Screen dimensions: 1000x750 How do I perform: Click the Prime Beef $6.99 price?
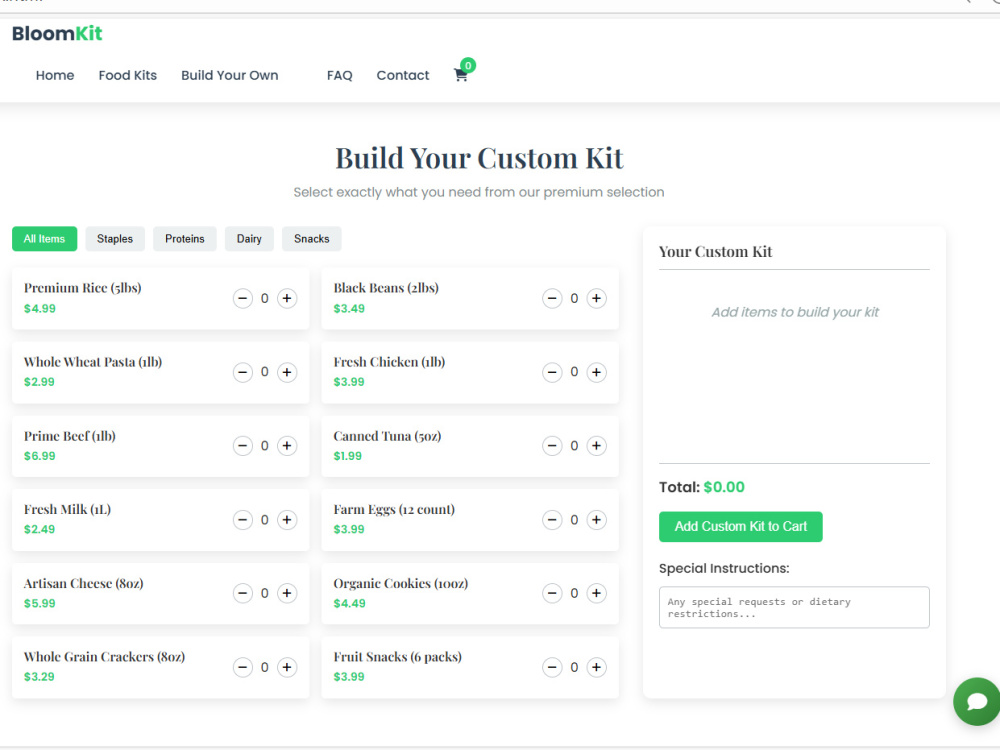click(40, 456)
